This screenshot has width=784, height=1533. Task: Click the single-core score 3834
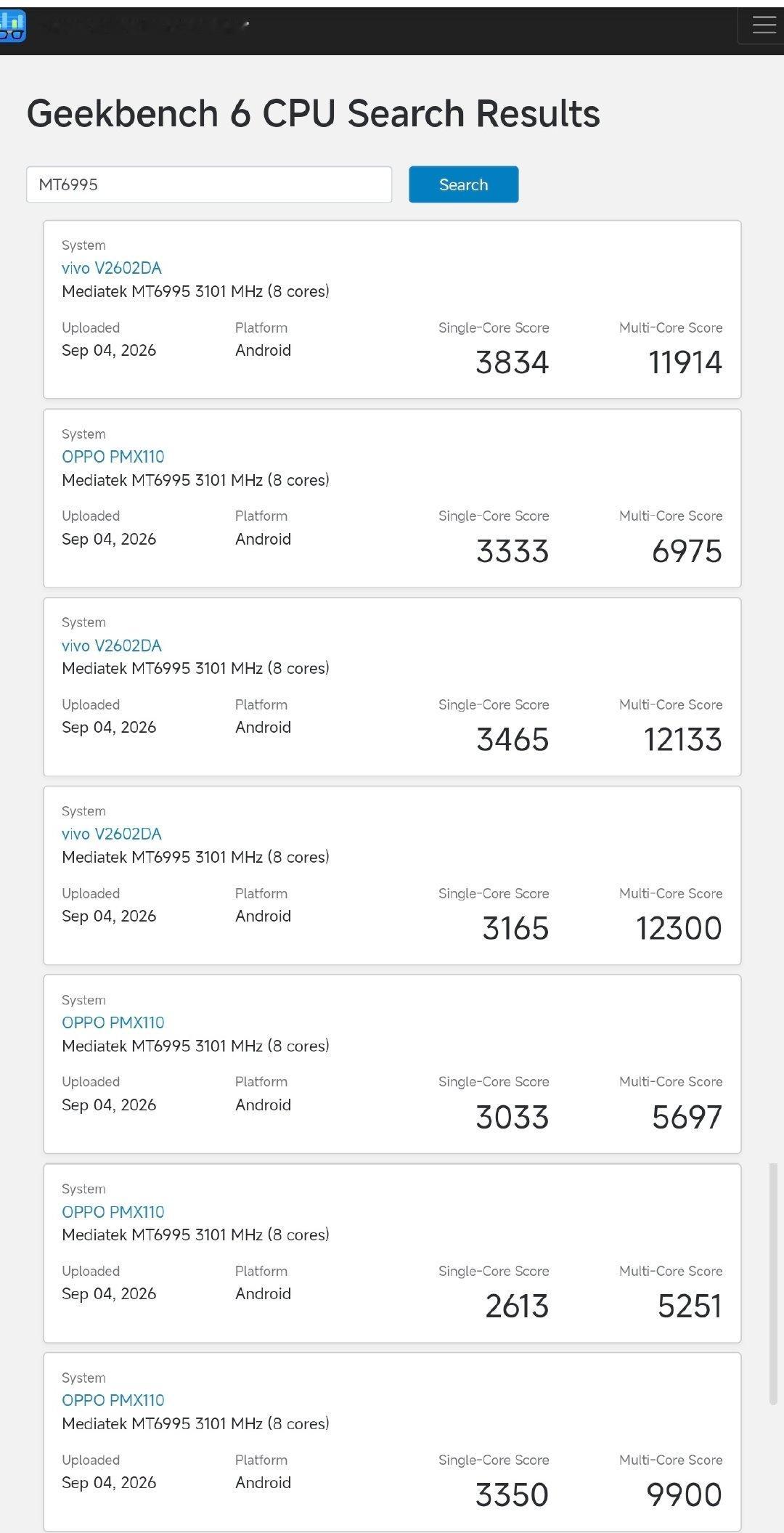[513, 362]
